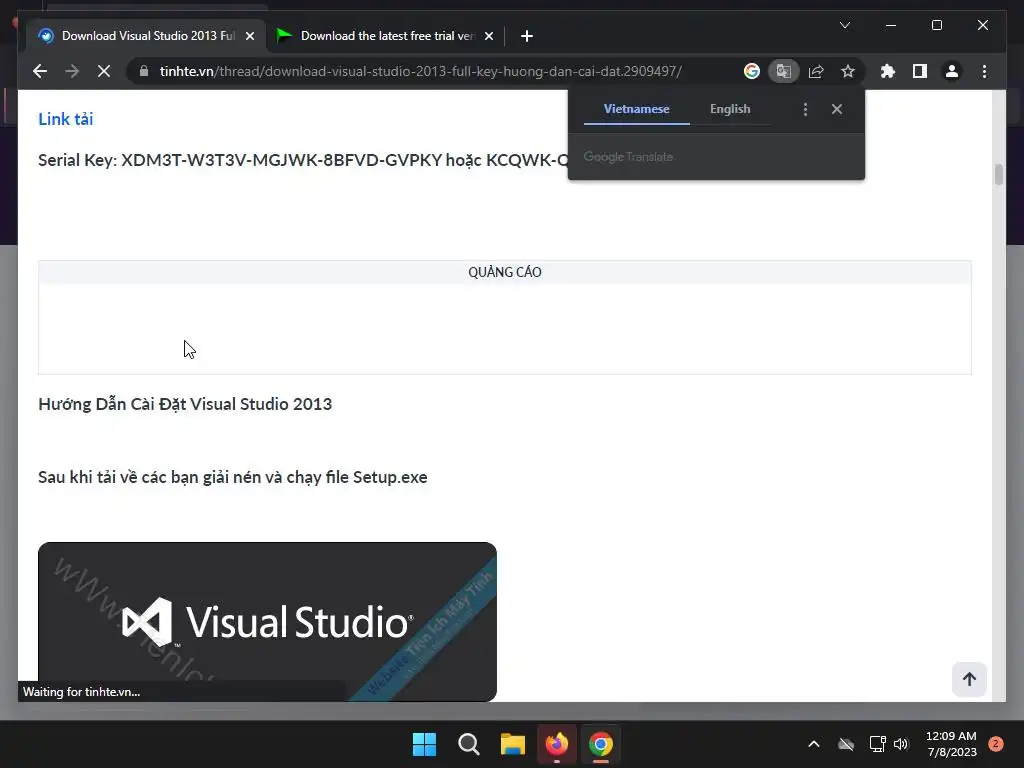Viewport: 1024px width, 768px height.
Task: Click the cloud sync tray icon
Action: coord(846,744)
